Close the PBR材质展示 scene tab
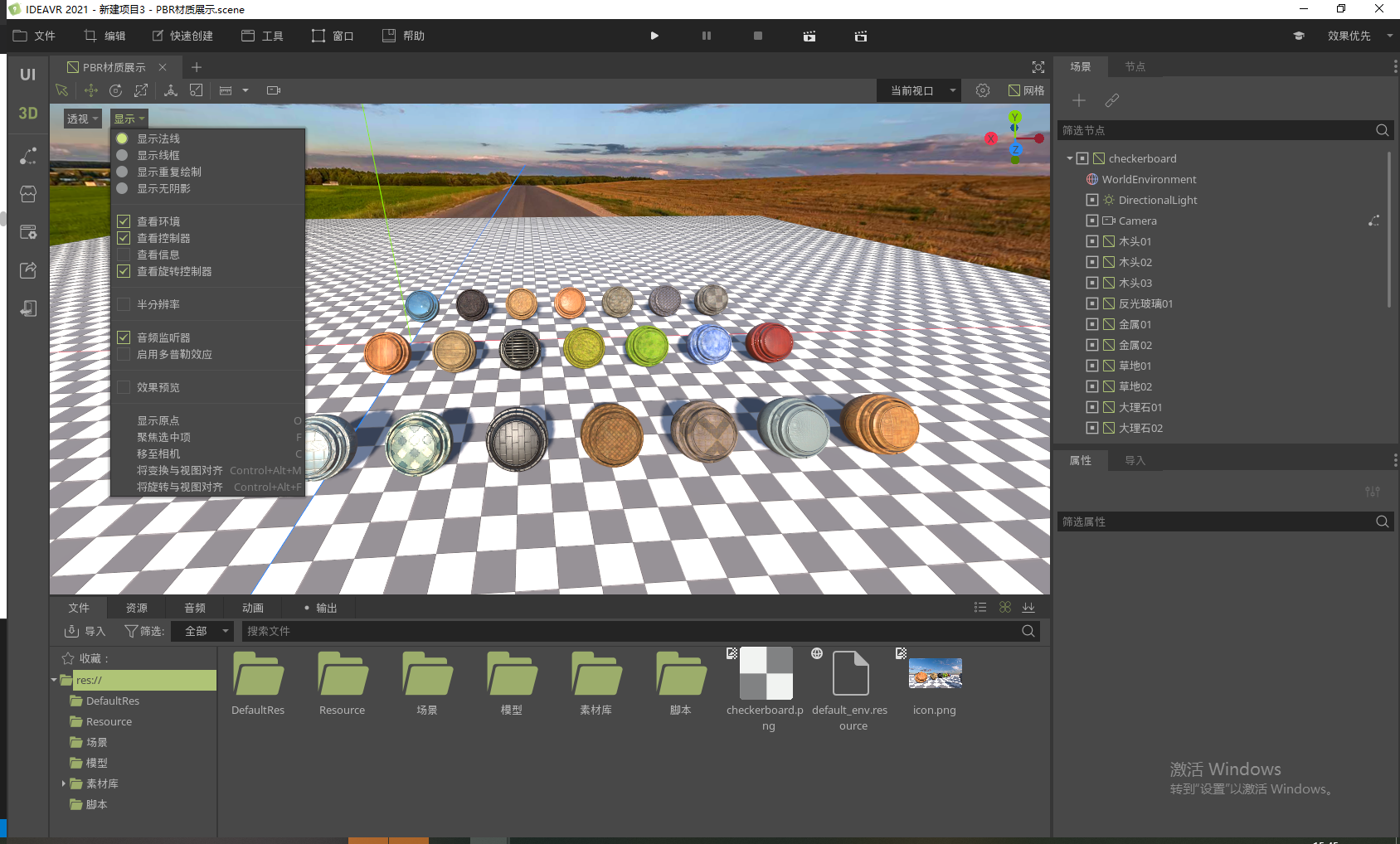 [163, 67]
